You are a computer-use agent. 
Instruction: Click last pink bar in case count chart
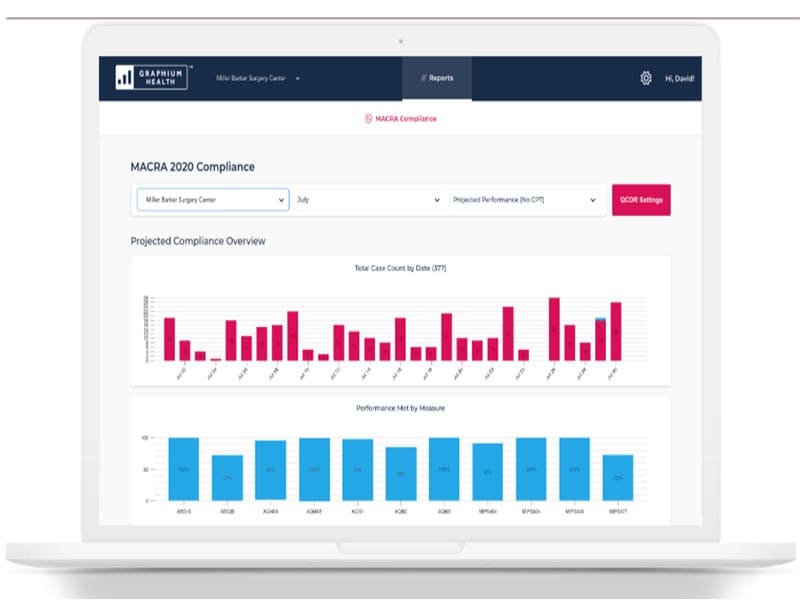click(x=616, y=332)
